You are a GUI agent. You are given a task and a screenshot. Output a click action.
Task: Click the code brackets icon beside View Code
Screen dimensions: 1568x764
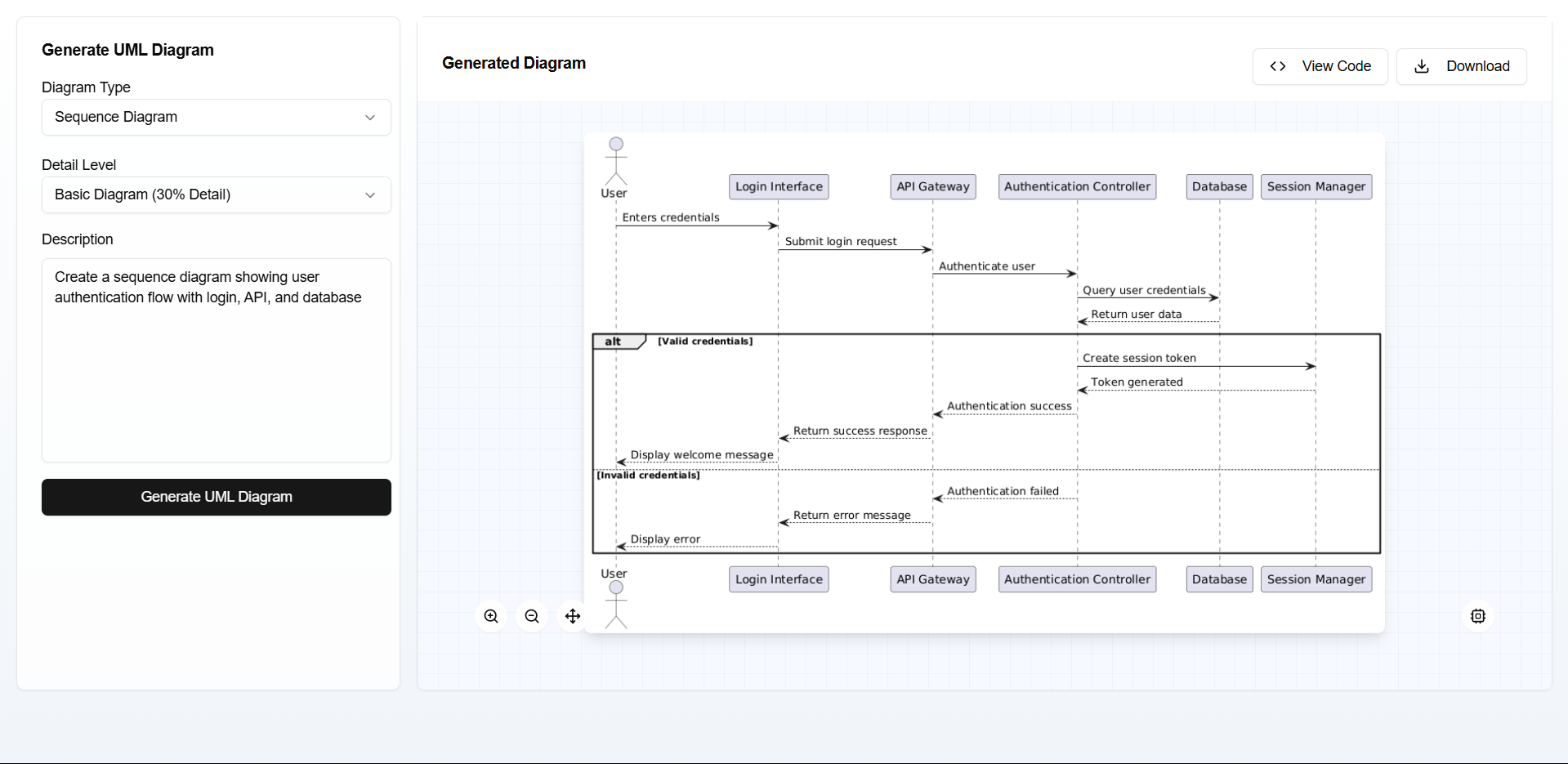point(1277,66)
